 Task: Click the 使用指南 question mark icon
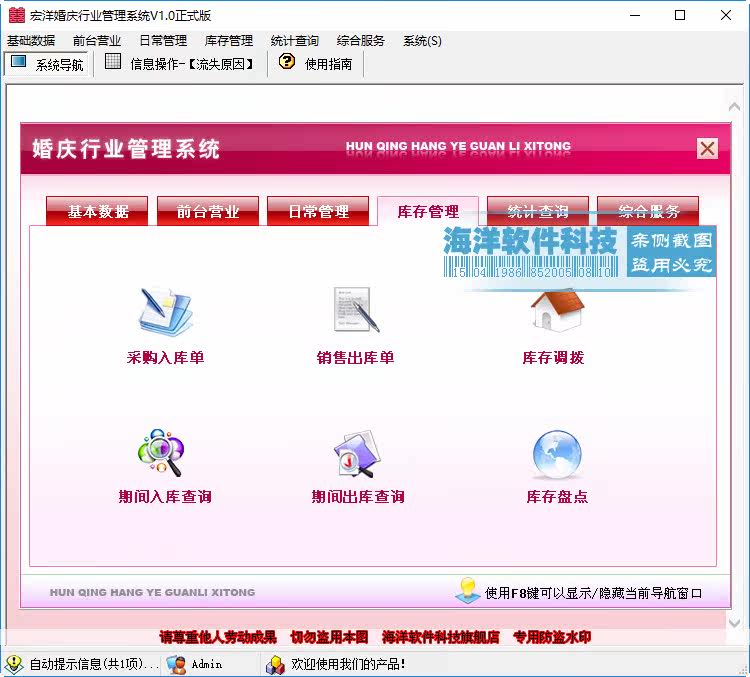pos(287,61)
